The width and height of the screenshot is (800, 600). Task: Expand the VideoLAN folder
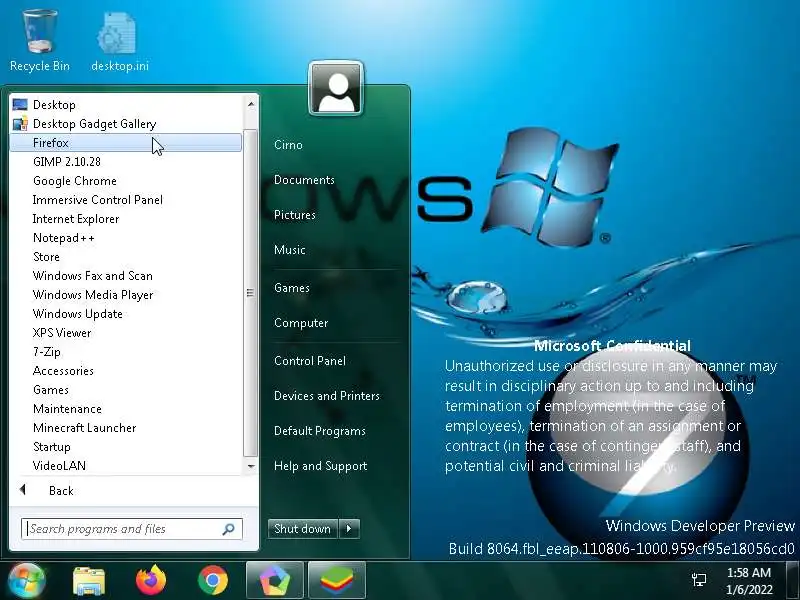[125, 466]
